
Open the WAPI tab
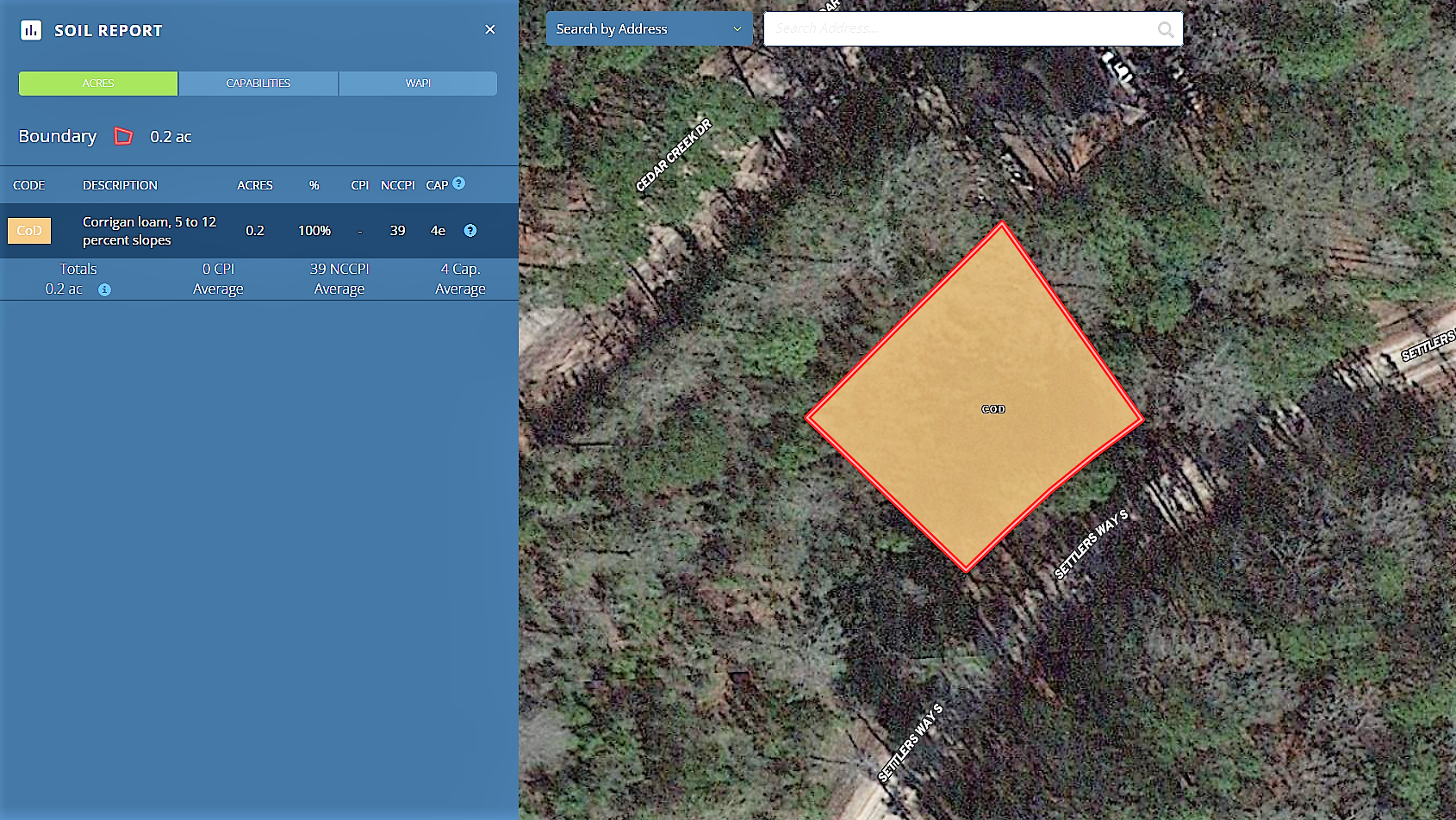tap(418, 84)
